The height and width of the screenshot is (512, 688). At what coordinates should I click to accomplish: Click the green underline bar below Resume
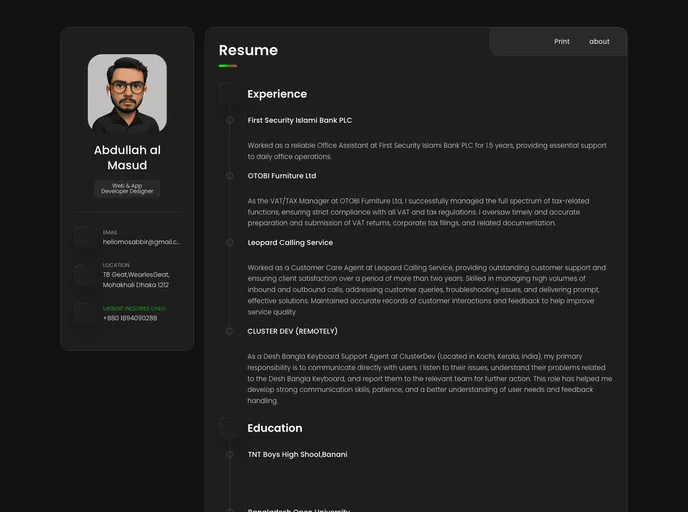coord(228,66)
